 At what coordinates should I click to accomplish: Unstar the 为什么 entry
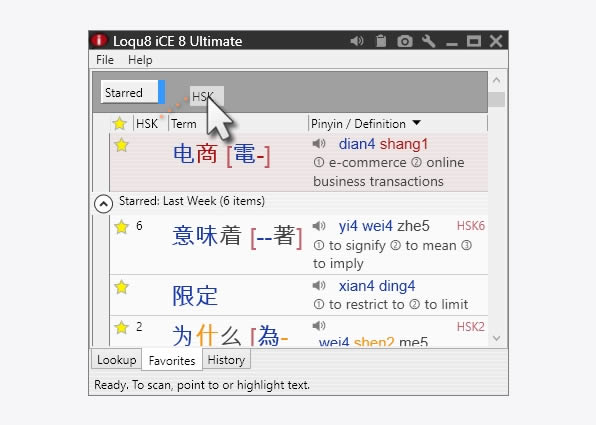pyautogui.click(x=121, y=327)
